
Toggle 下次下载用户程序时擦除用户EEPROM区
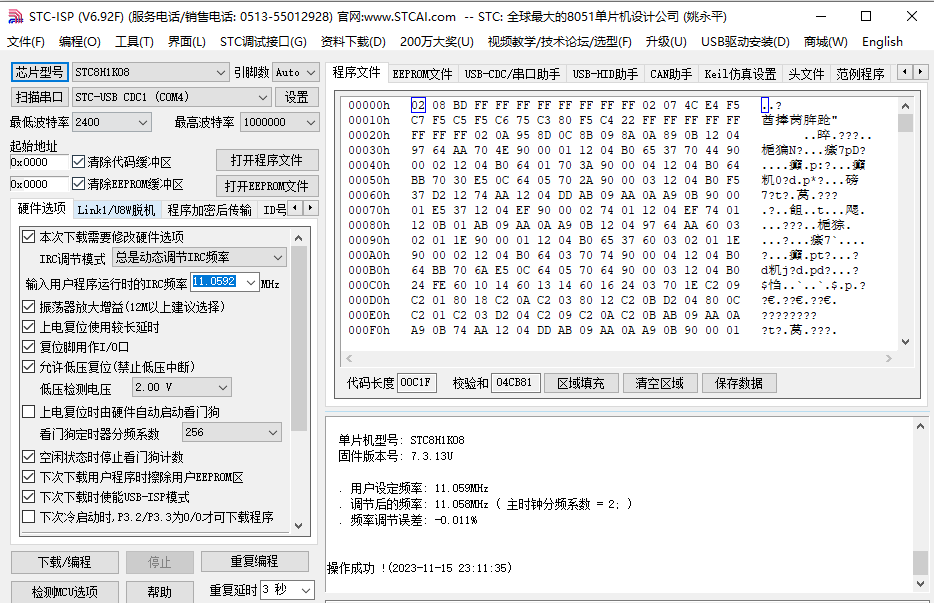click(28, 477)
